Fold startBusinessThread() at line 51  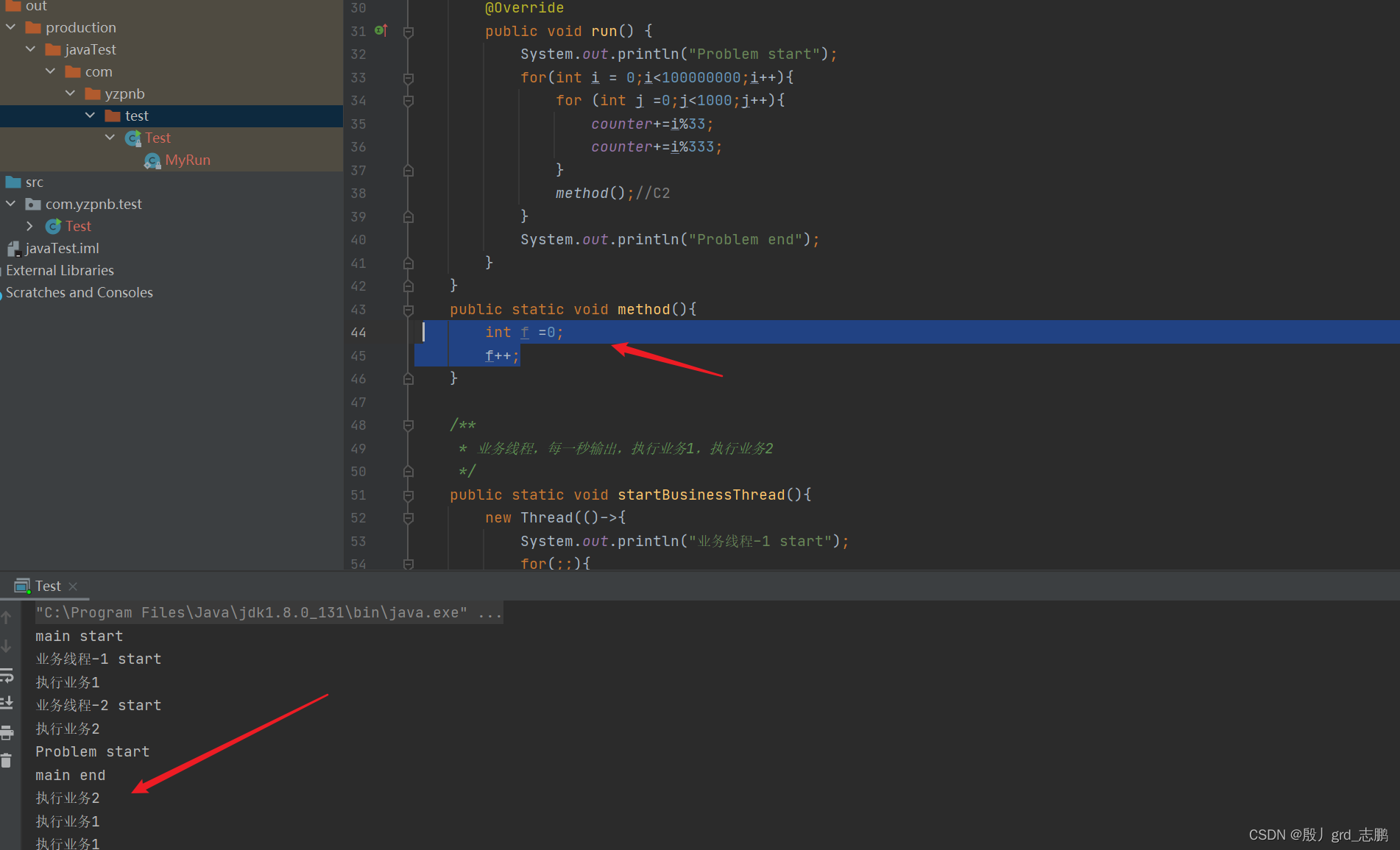tap(409, 495)
